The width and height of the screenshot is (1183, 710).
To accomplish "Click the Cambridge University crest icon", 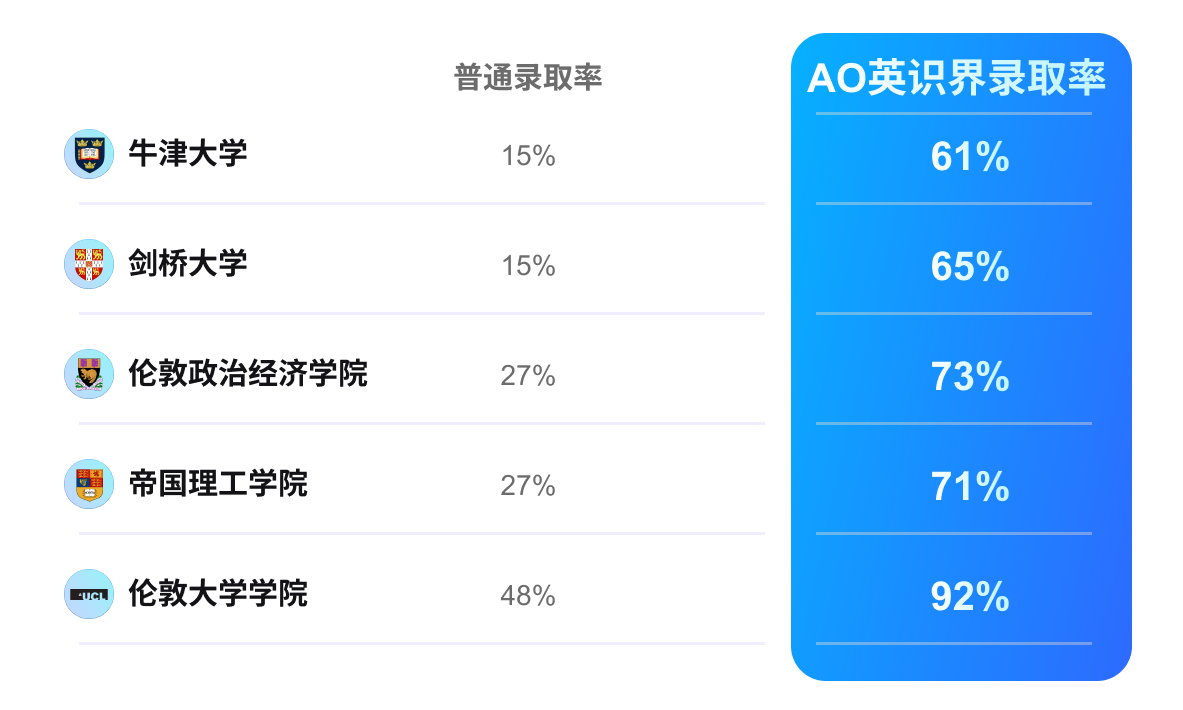I will pos(89,264).
